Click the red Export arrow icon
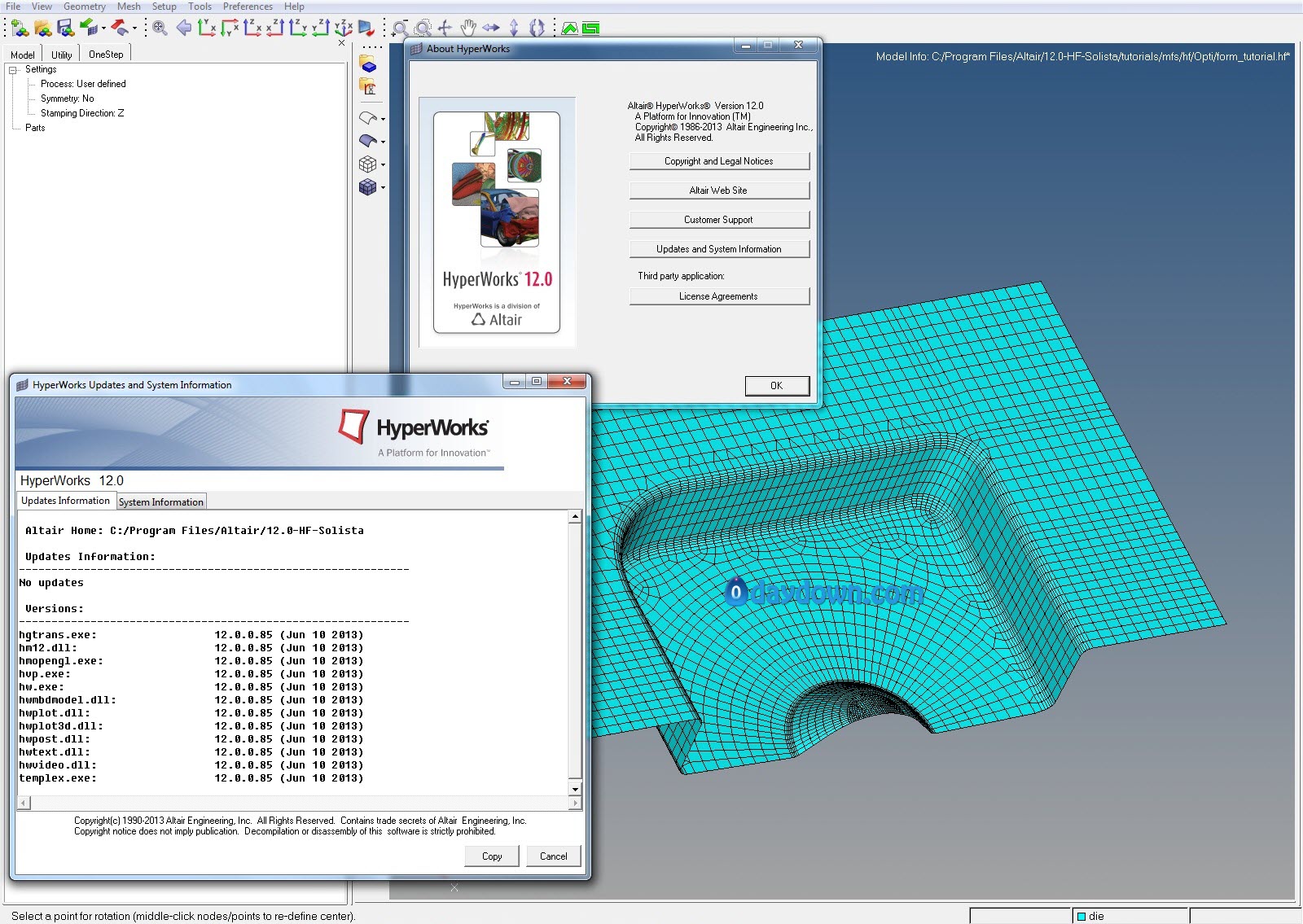Screen dimensions: 1303x924 click(x=120, y=28)
